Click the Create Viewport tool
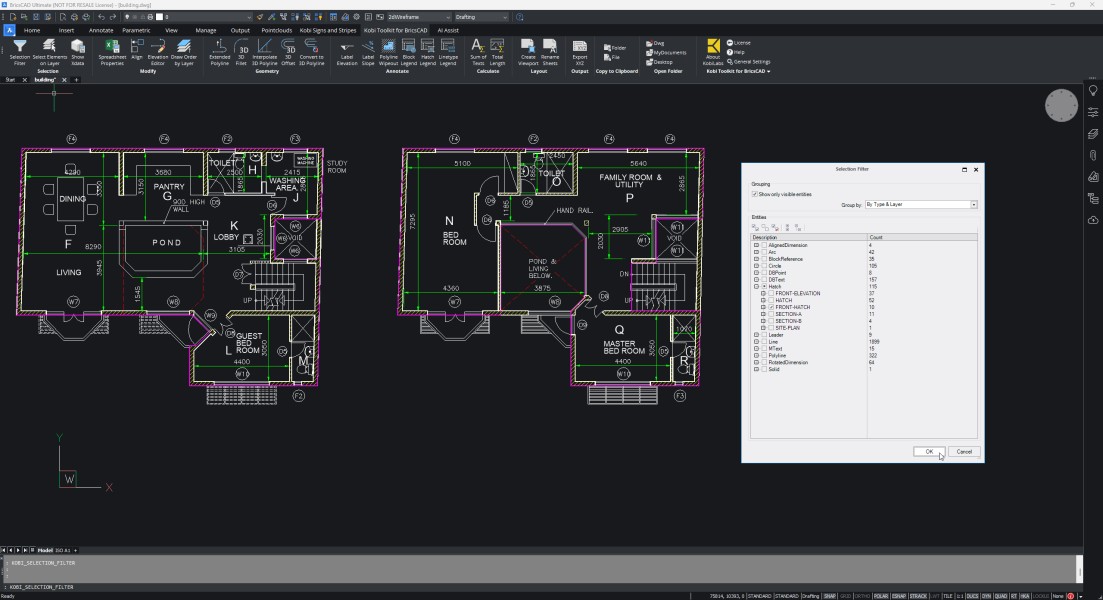Image resolution: width=1103 pixels, height=600 pixels. click(528, 53)
